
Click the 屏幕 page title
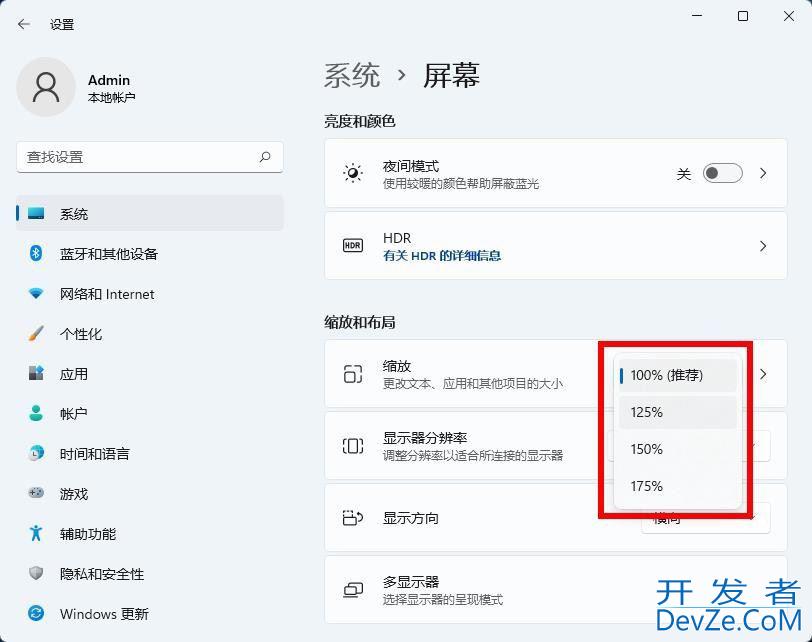(x=451, y=75)
